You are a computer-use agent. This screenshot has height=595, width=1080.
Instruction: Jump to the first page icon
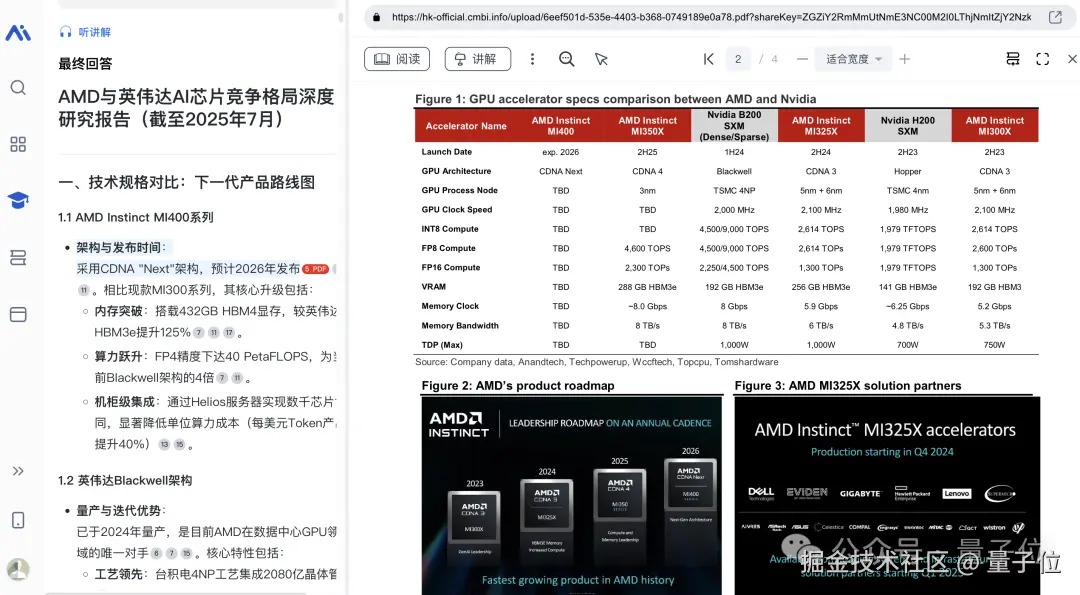(x=708, y=59)
